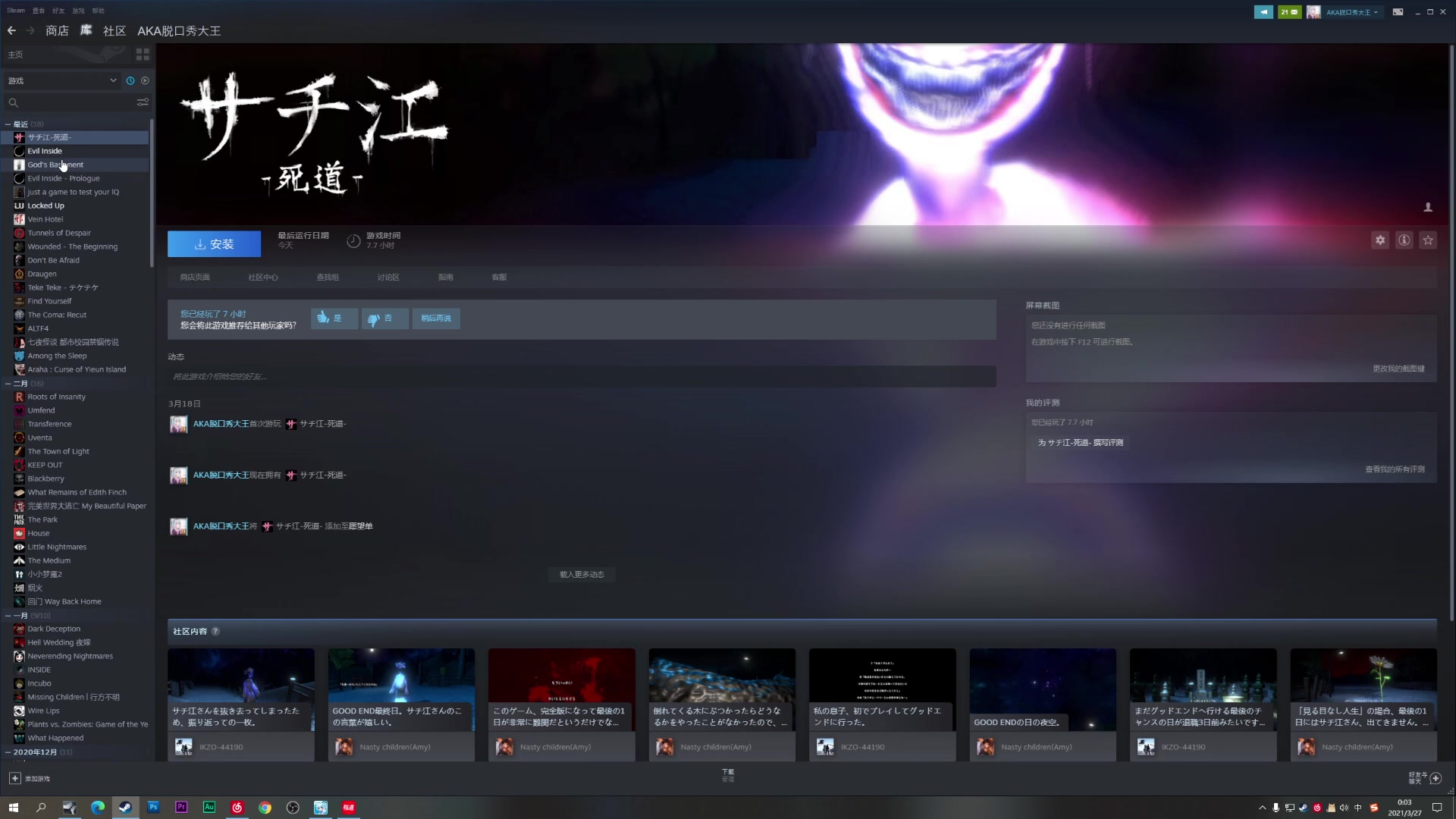Open the 21 messages inbox
Screen dimensions: 1456x819
1289,12
